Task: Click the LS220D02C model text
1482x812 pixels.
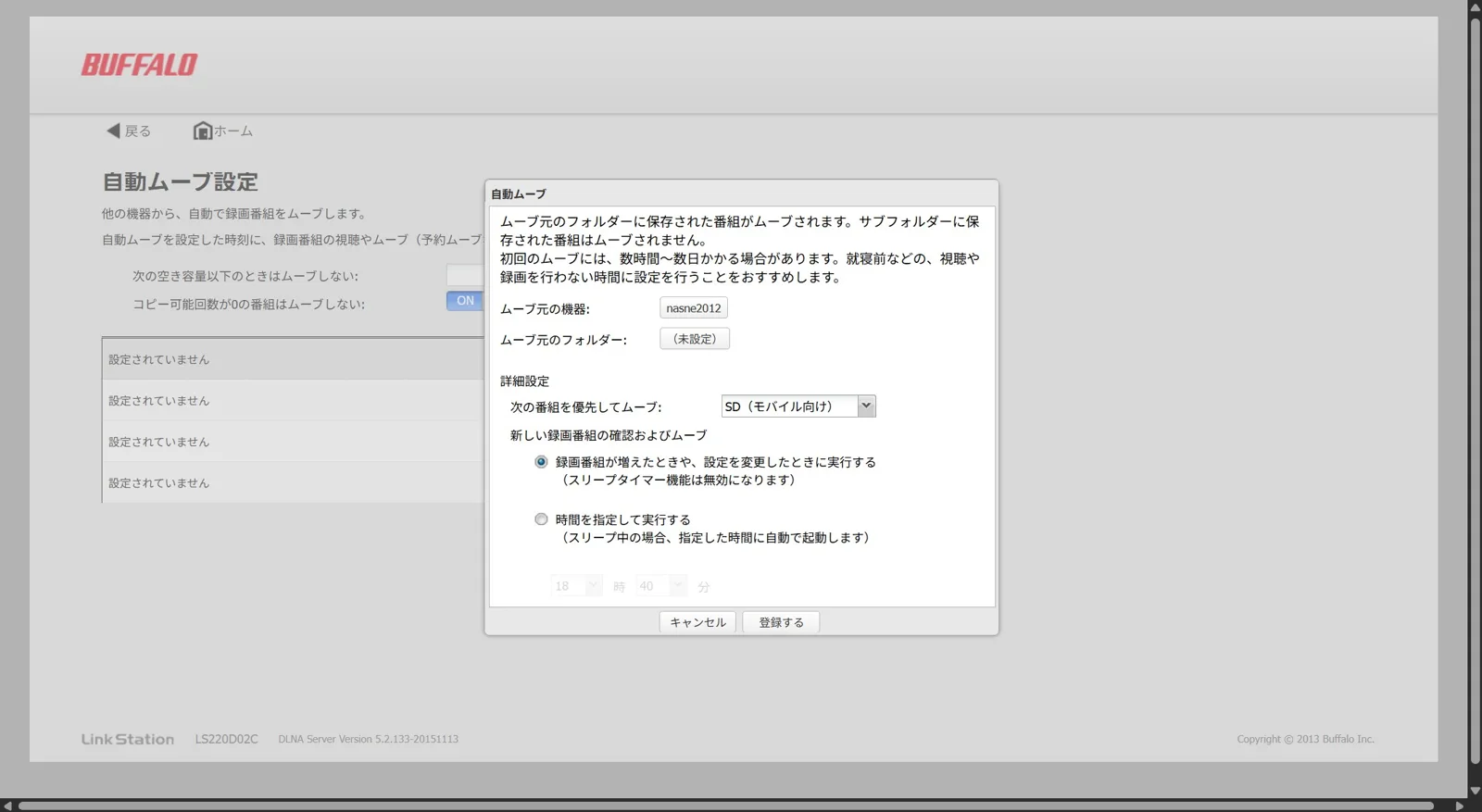Action: 226,739
